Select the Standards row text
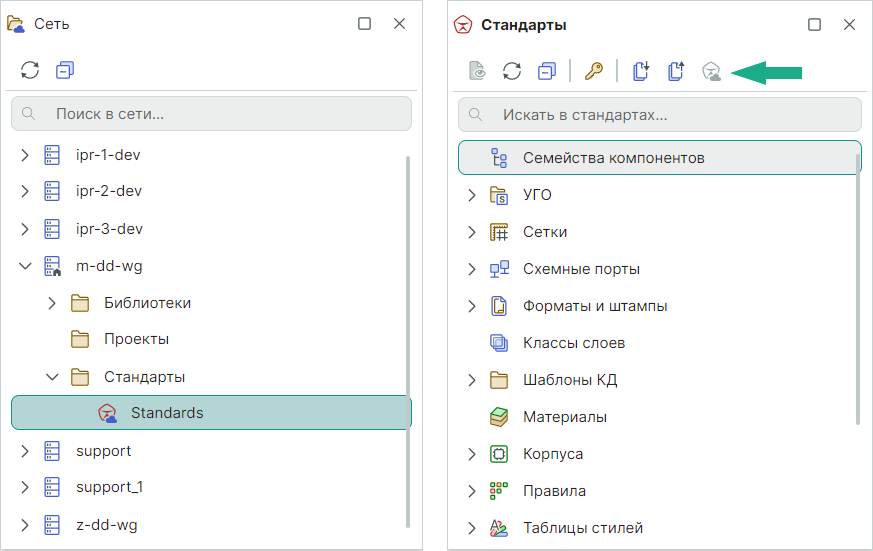Image resolution: width=873 pixels, height=551 pixels. (167, 413)
